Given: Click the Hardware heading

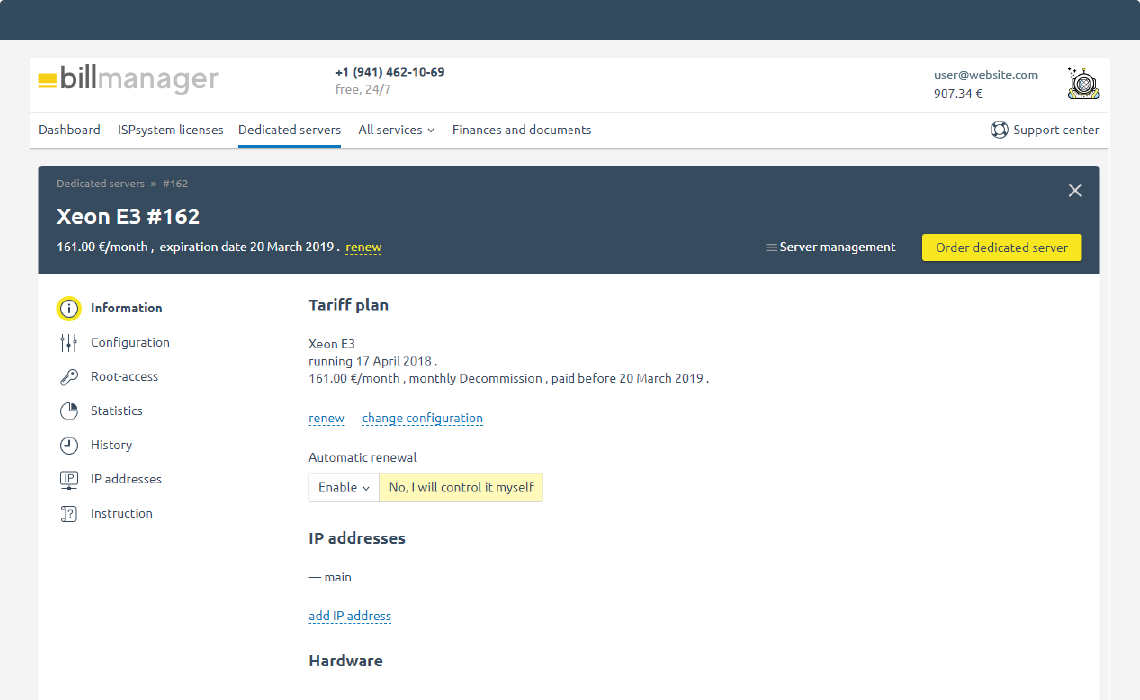Looking at the screenshot, I should pyautogui.click(x=345, y=661).
